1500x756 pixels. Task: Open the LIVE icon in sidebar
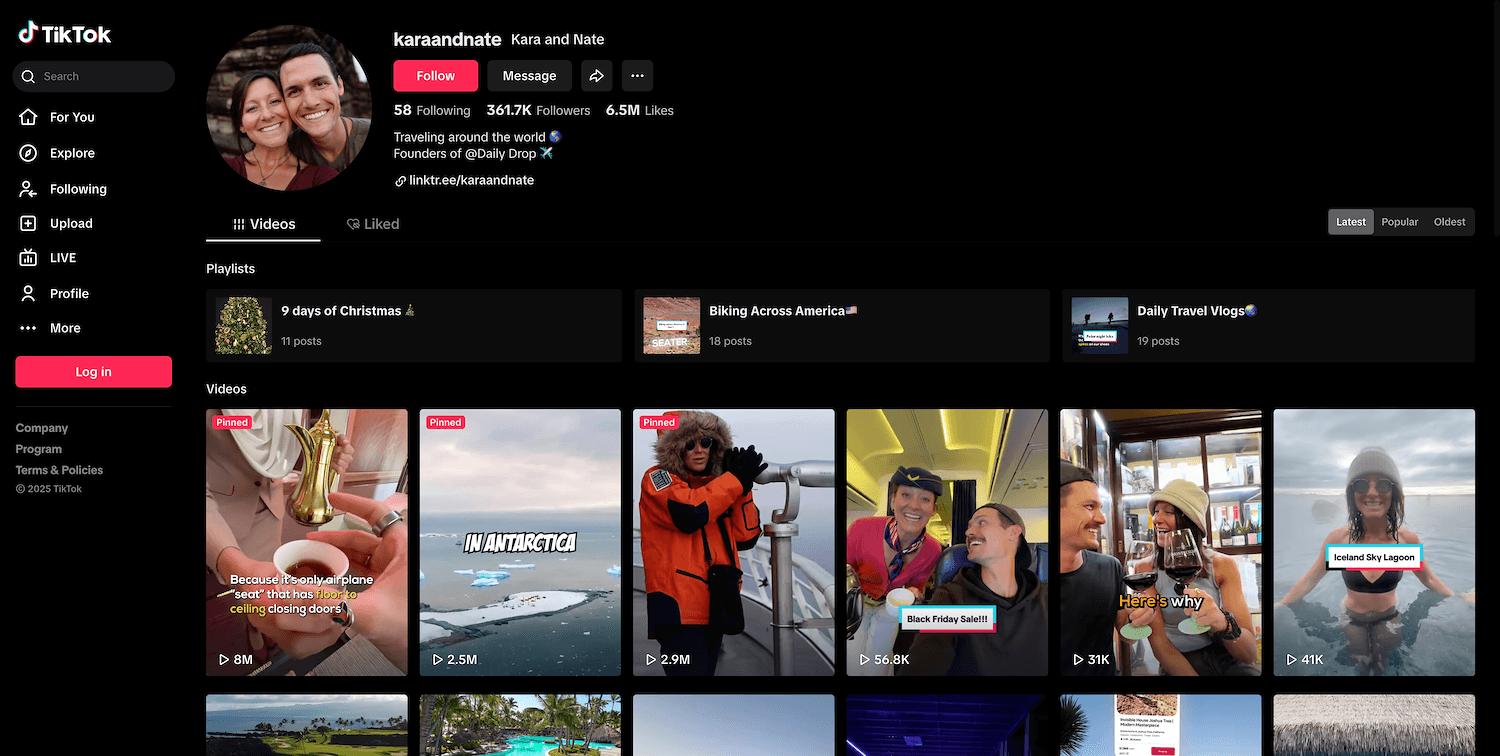point(29,258)
